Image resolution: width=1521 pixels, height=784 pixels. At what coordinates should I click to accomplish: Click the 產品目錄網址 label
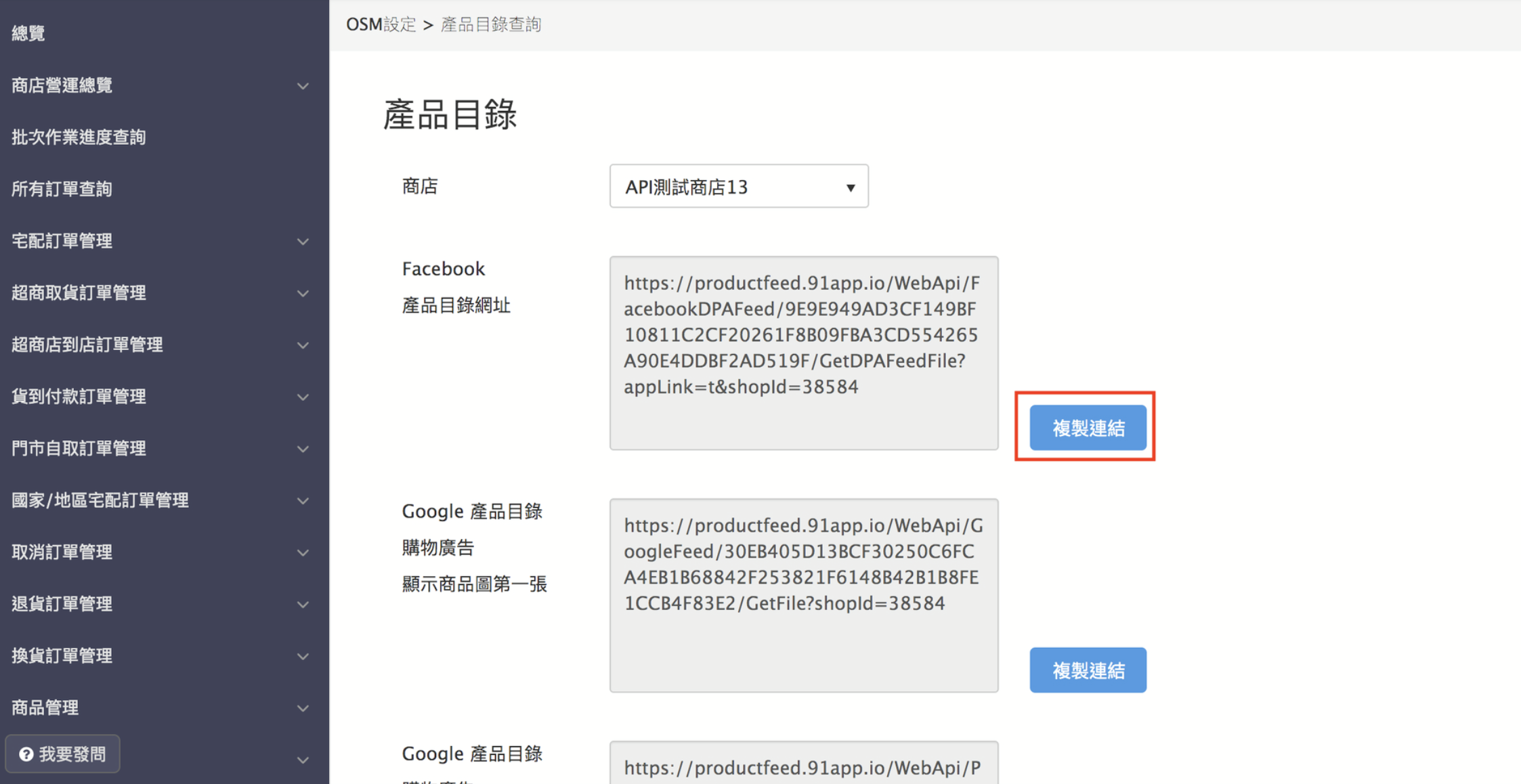click(456, 305)
